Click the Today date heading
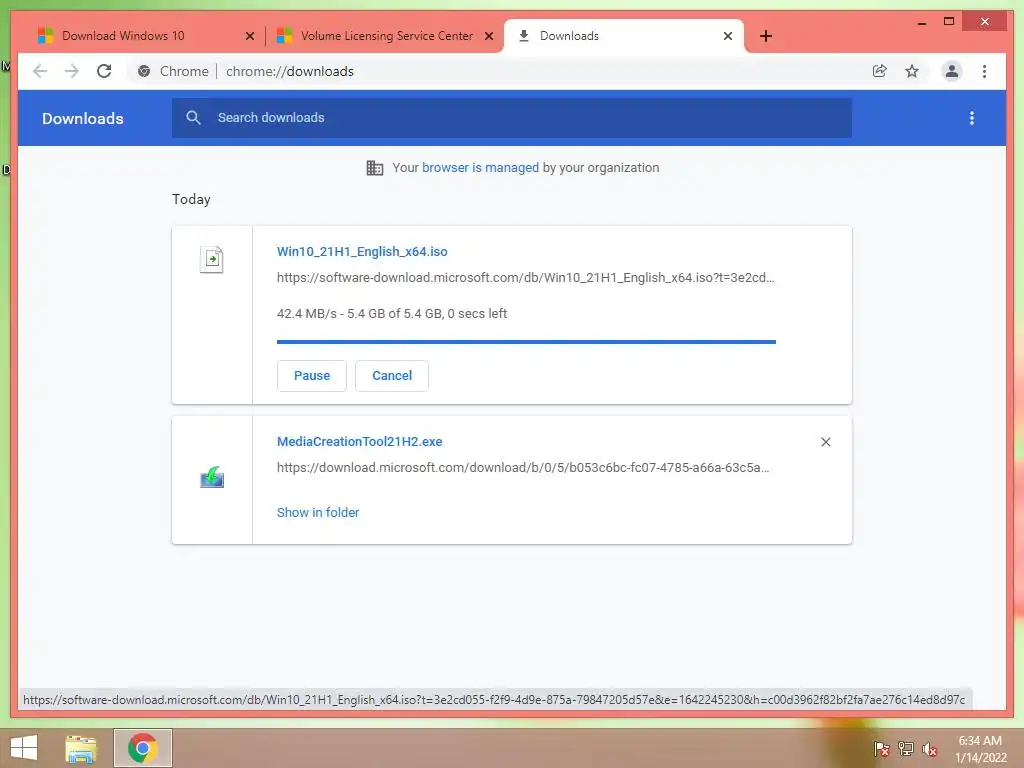The height and width of the screenshot is (768, 1024). [x=191, y=199]
